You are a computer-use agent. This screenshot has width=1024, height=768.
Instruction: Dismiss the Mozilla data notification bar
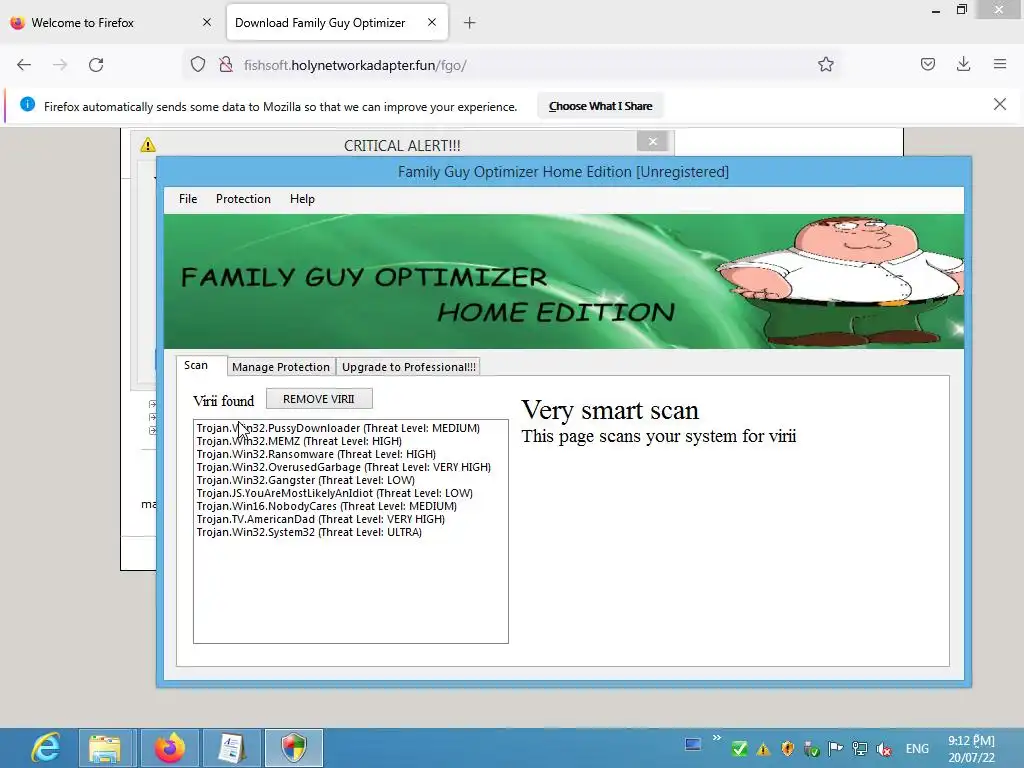pyautogui.click(x=1000, y=104)
